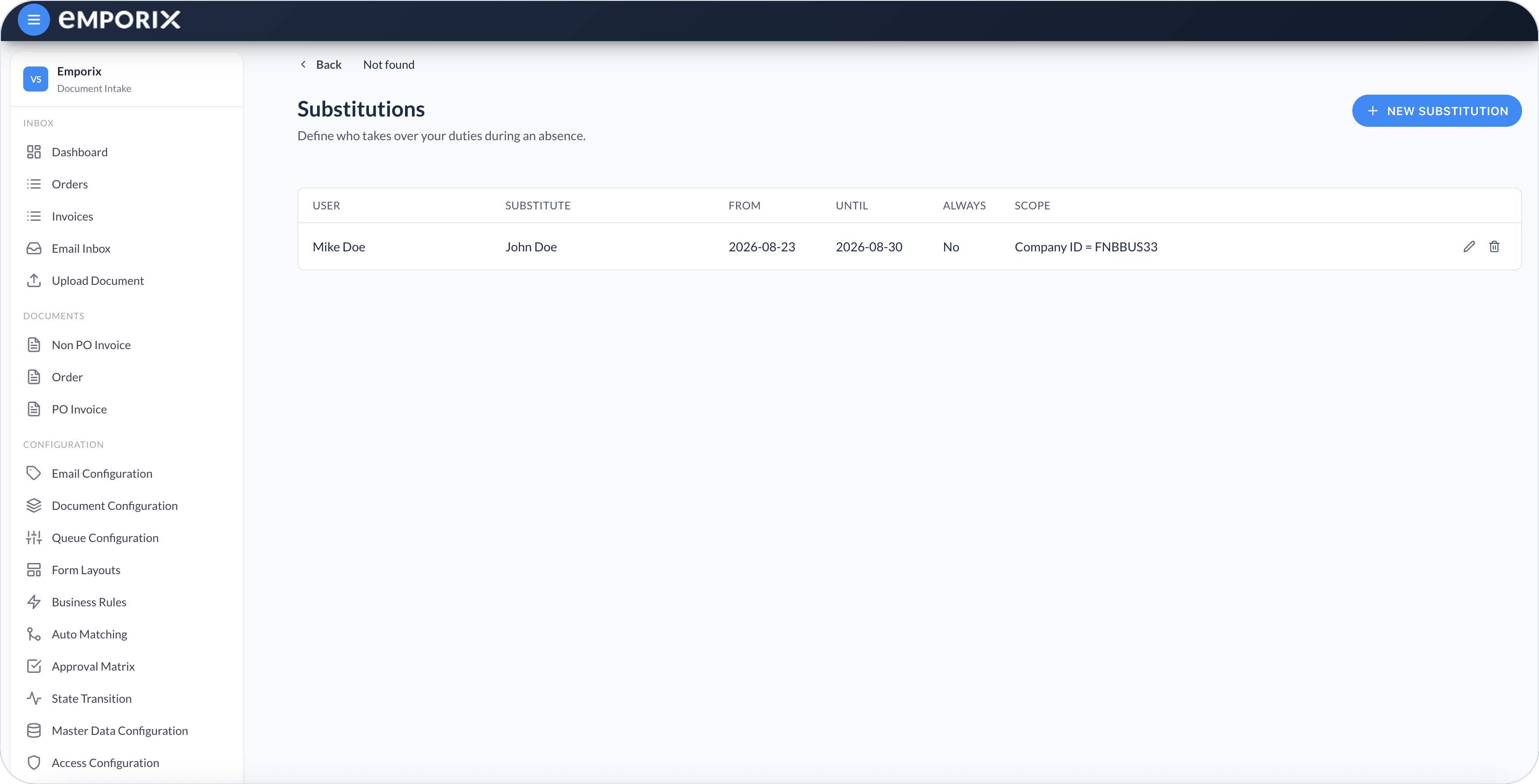
Task: Click the Order document file icon
Action: tap(34, 377)
